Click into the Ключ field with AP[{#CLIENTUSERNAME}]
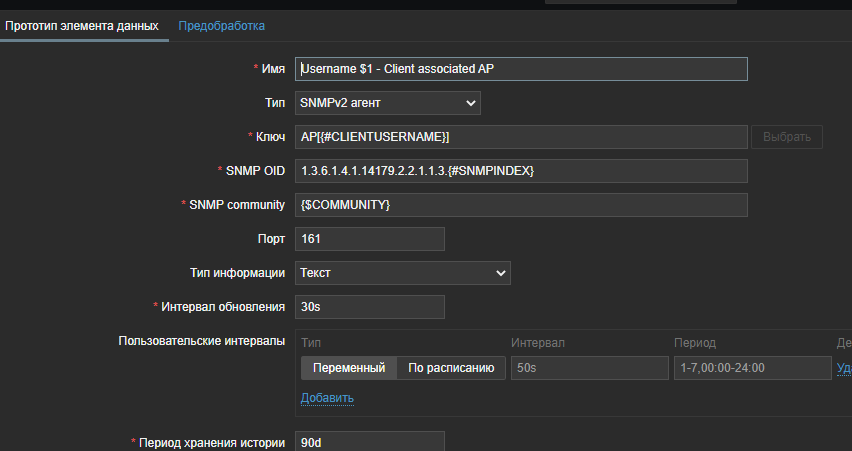852x451 pixels. click(x=521, y=137)
